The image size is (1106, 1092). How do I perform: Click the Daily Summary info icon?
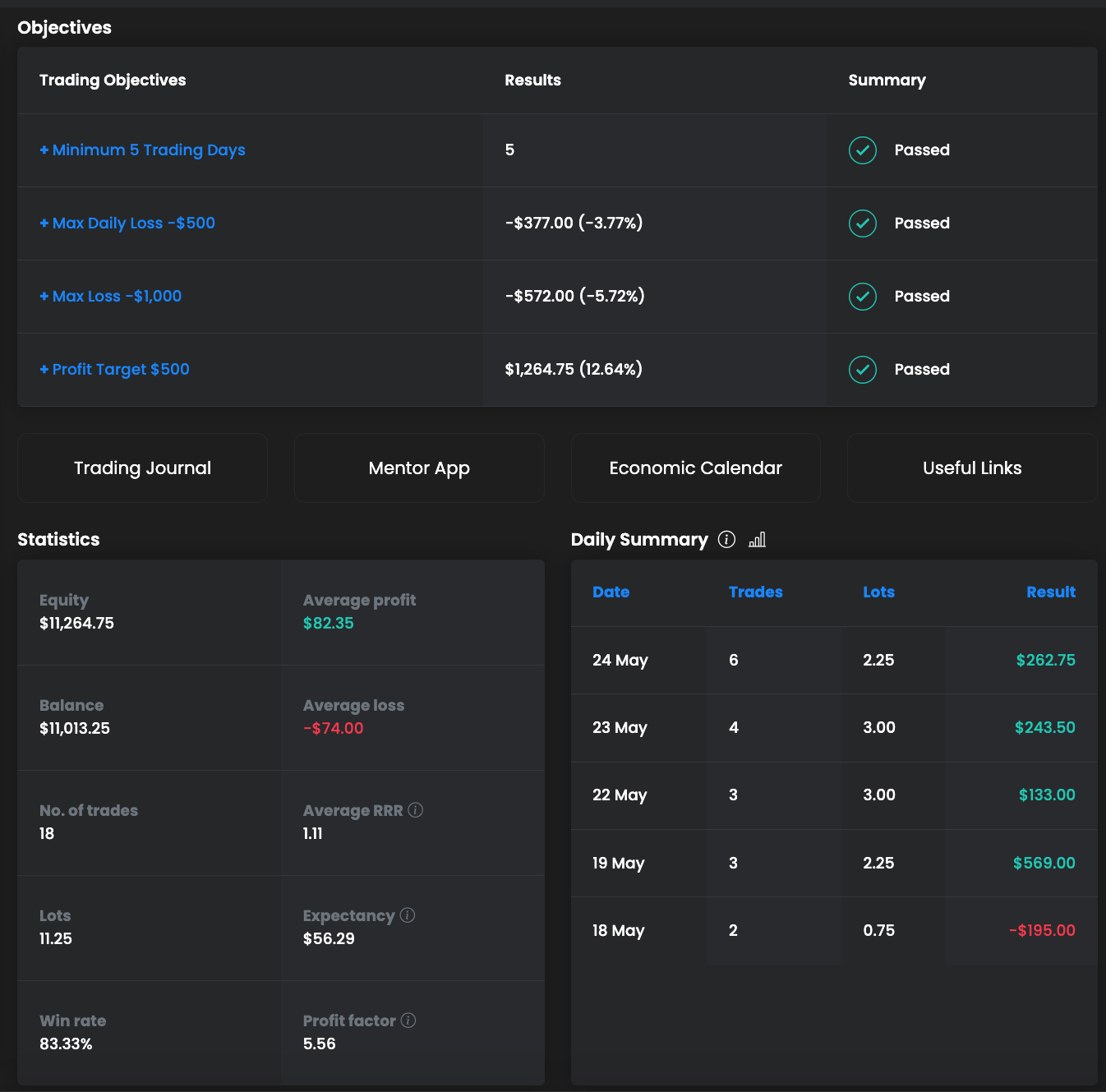726,539
